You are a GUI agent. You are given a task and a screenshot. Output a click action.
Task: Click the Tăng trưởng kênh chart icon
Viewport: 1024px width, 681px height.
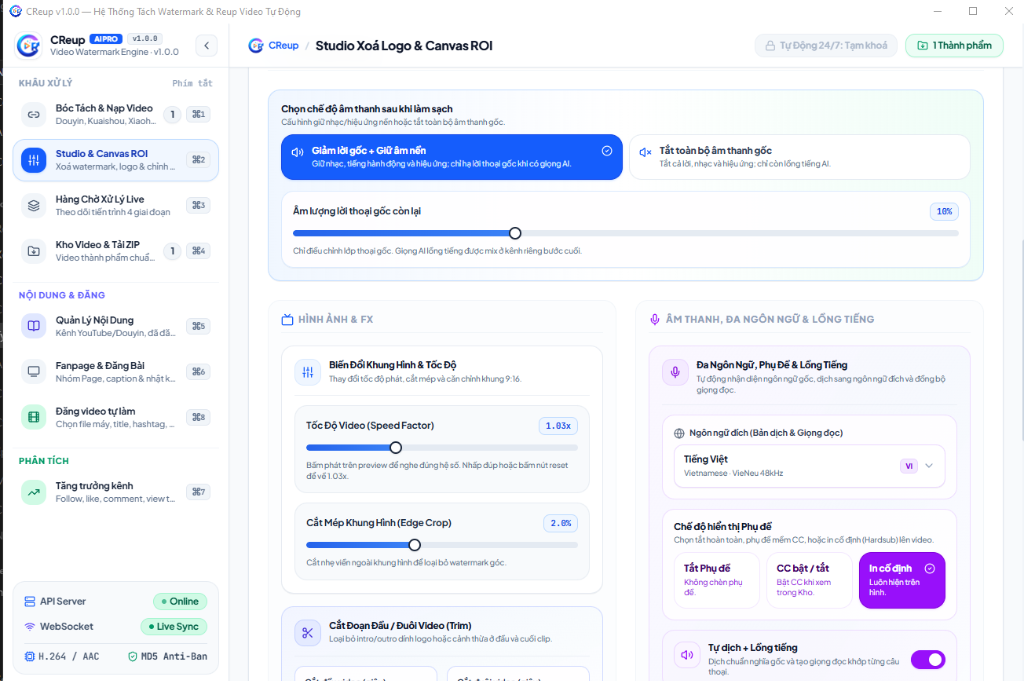[x=33, y=492]
